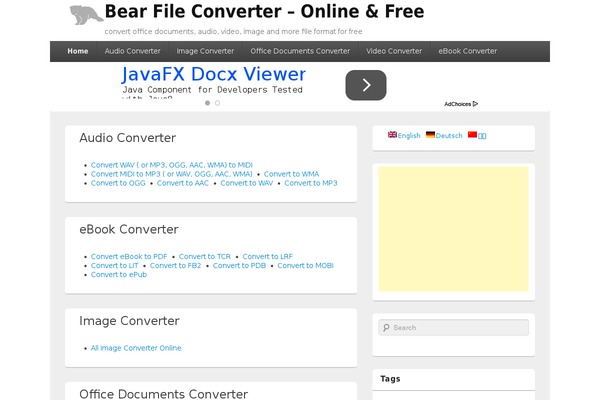
Task: Open Convert to MOBI link
Action: click(x=305, y=265)
